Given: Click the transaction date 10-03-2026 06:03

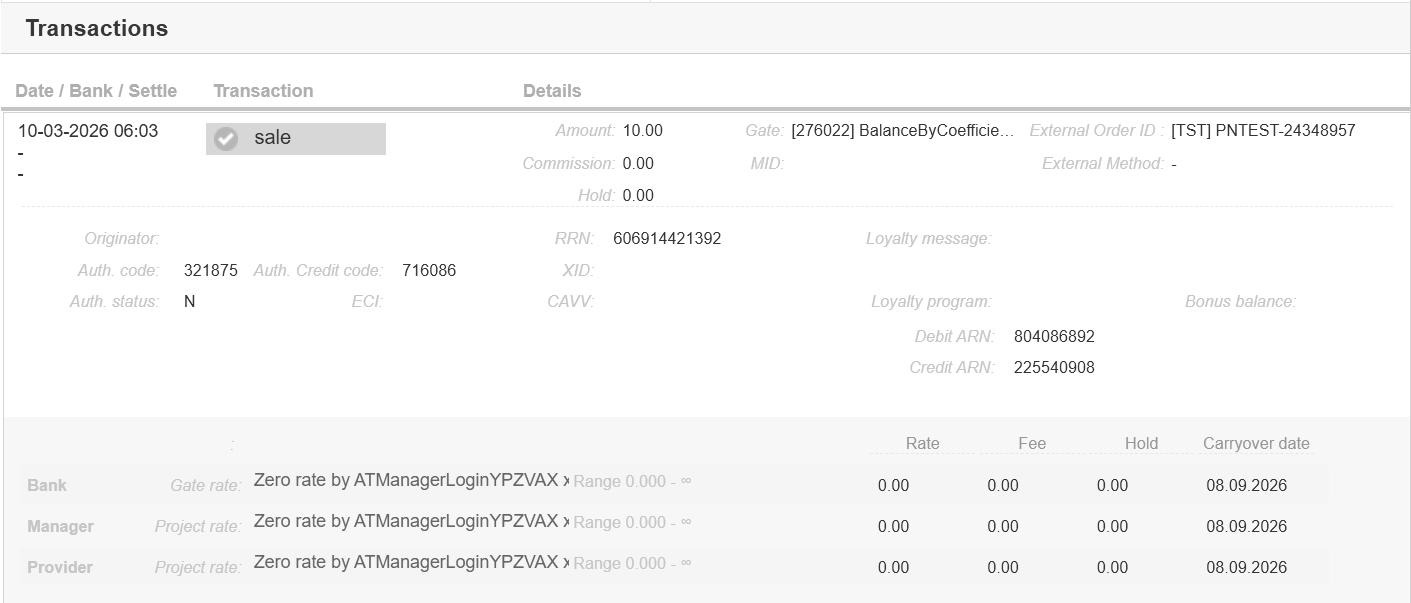Looking at the screenshot, I should [x=88, y=131].
